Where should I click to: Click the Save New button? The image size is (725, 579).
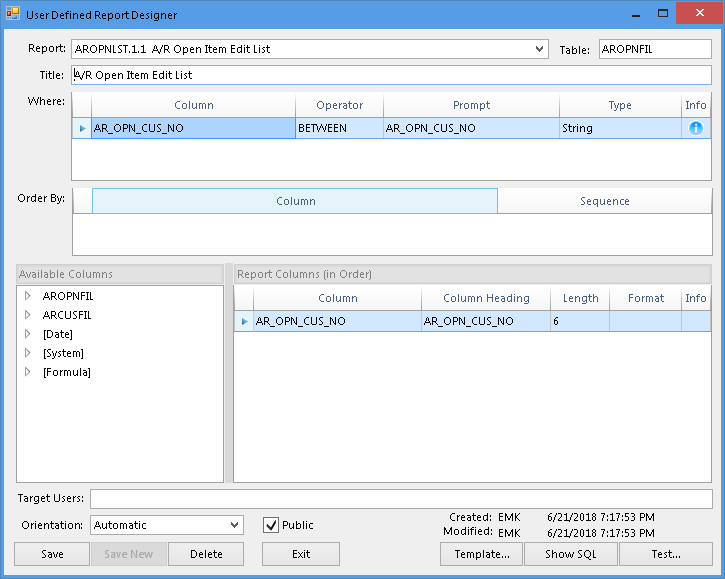coord(129,554)
